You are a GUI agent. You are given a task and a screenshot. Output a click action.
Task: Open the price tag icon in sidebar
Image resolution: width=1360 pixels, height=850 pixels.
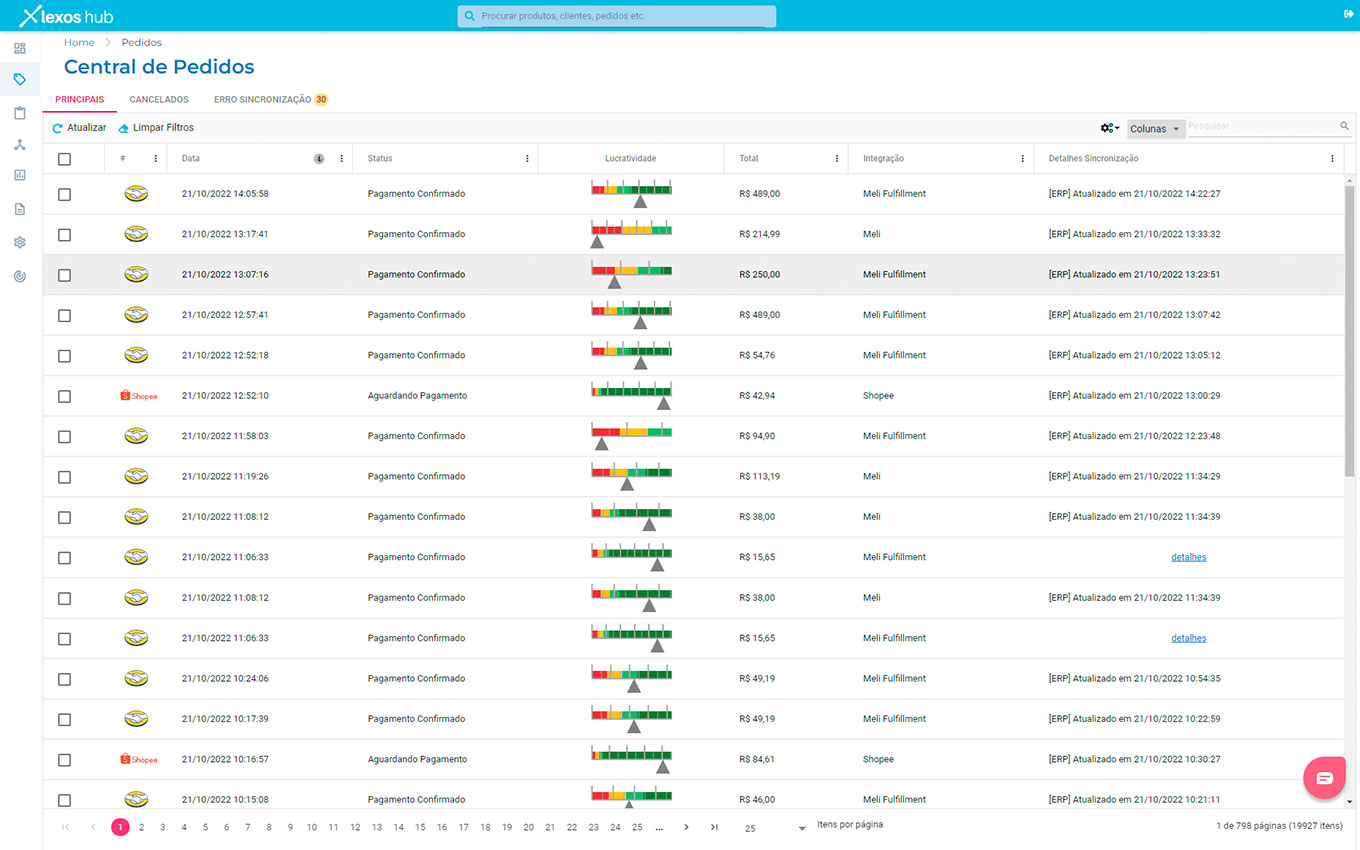pos(20,79)
